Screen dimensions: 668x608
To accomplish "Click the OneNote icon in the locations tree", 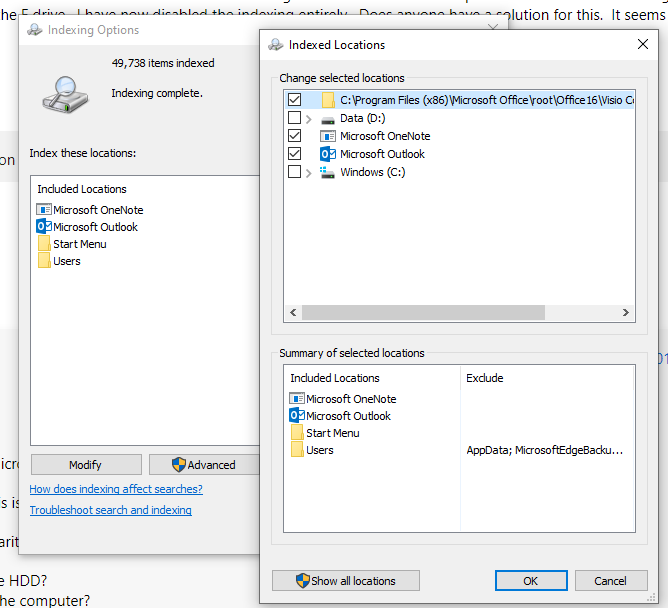I will pos(328,136).
